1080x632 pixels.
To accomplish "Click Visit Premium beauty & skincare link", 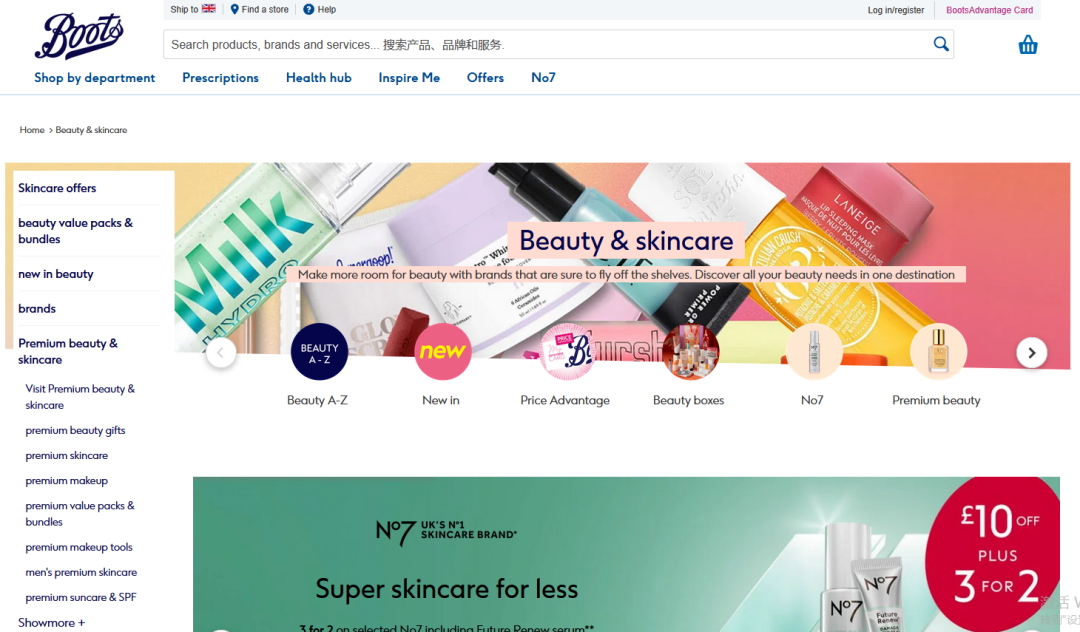I will [80, 397].
